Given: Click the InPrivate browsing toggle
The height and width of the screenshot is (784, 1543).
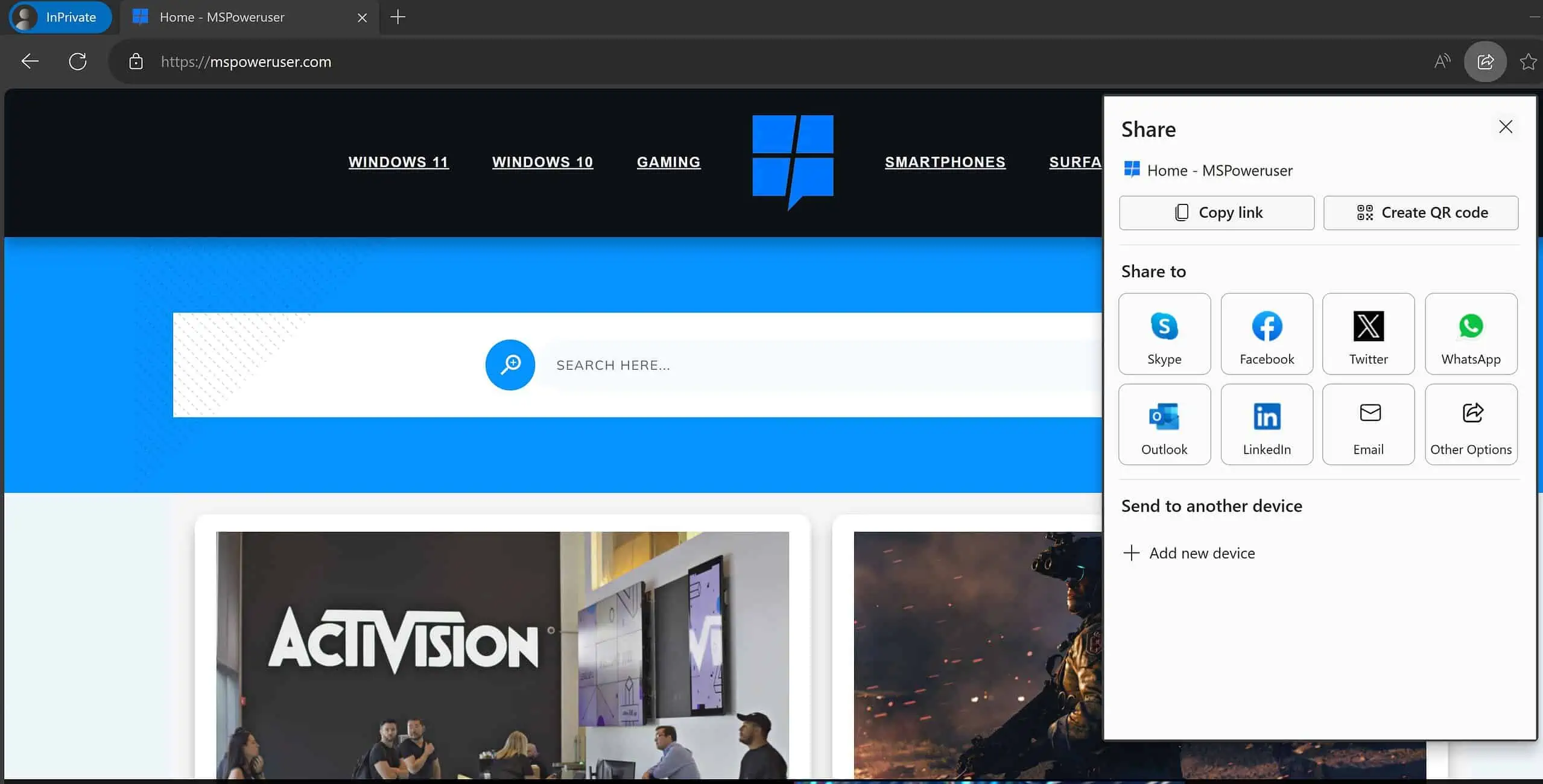Looking at the screenshot, I should tap(57, 16).
